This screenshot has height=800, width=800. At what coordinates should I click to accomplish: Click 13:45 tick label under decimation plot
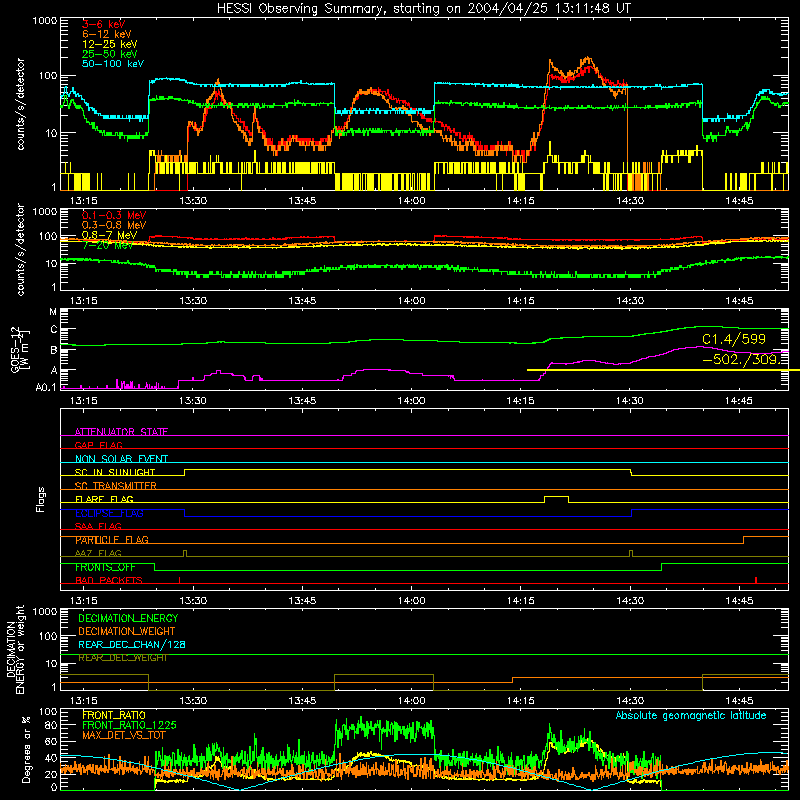click(302, 701)
